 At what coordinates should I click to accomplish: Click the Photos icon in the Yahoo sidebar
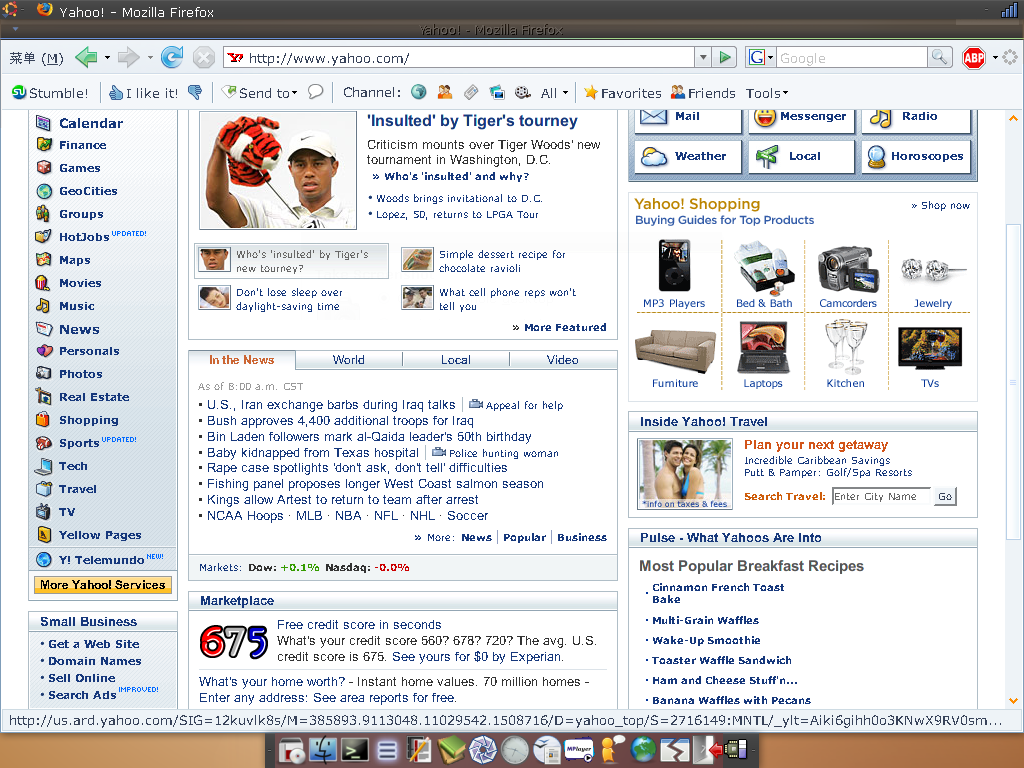point(44,374)
